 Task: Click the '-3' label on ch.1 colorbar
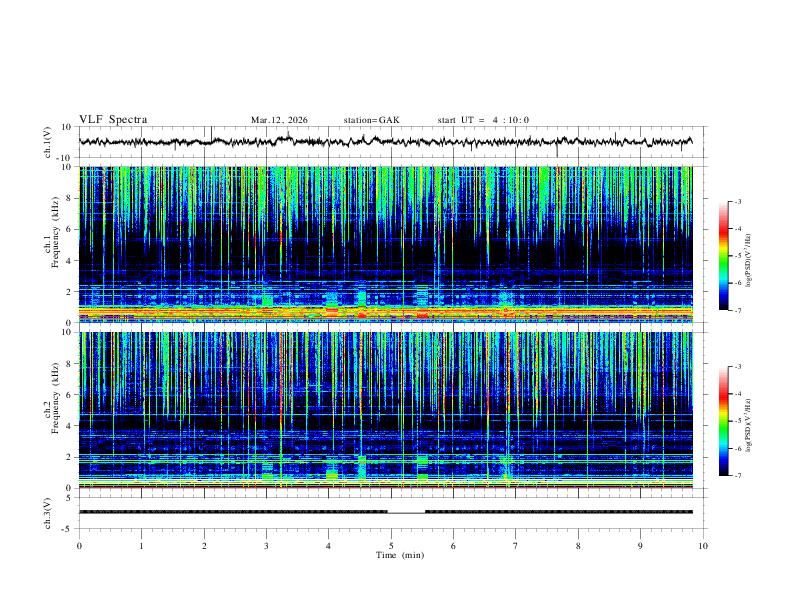[x=737, y=201]
